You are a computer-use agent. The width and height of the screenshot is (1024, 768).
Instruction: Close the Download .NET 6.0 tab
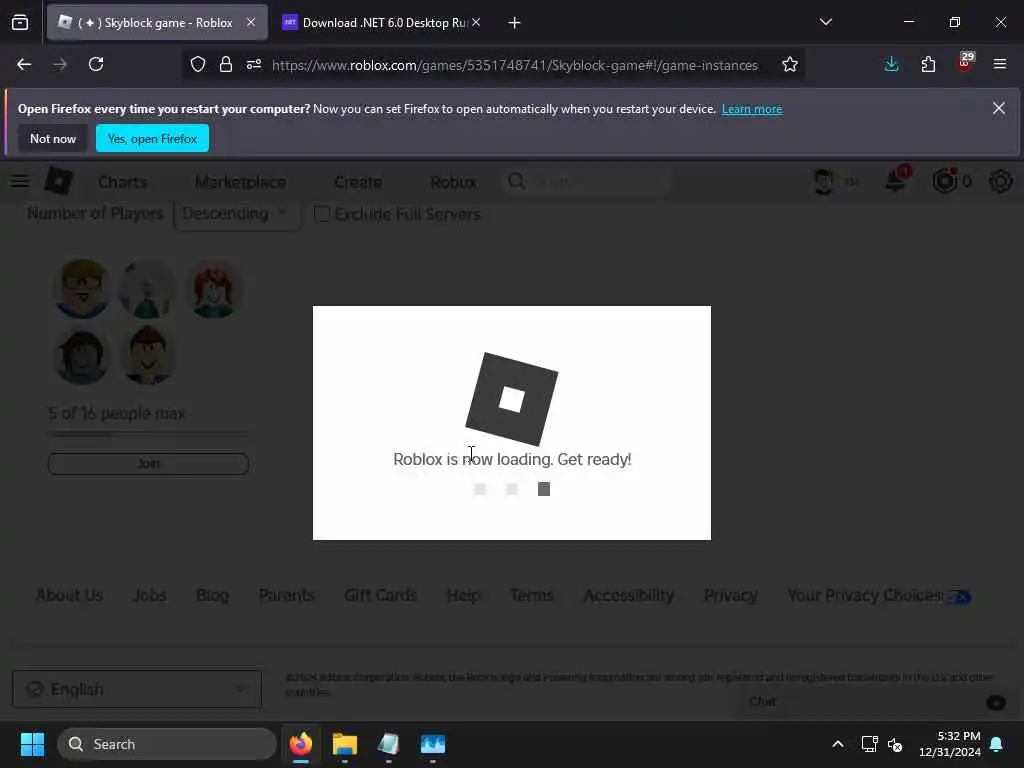[476, 22]
